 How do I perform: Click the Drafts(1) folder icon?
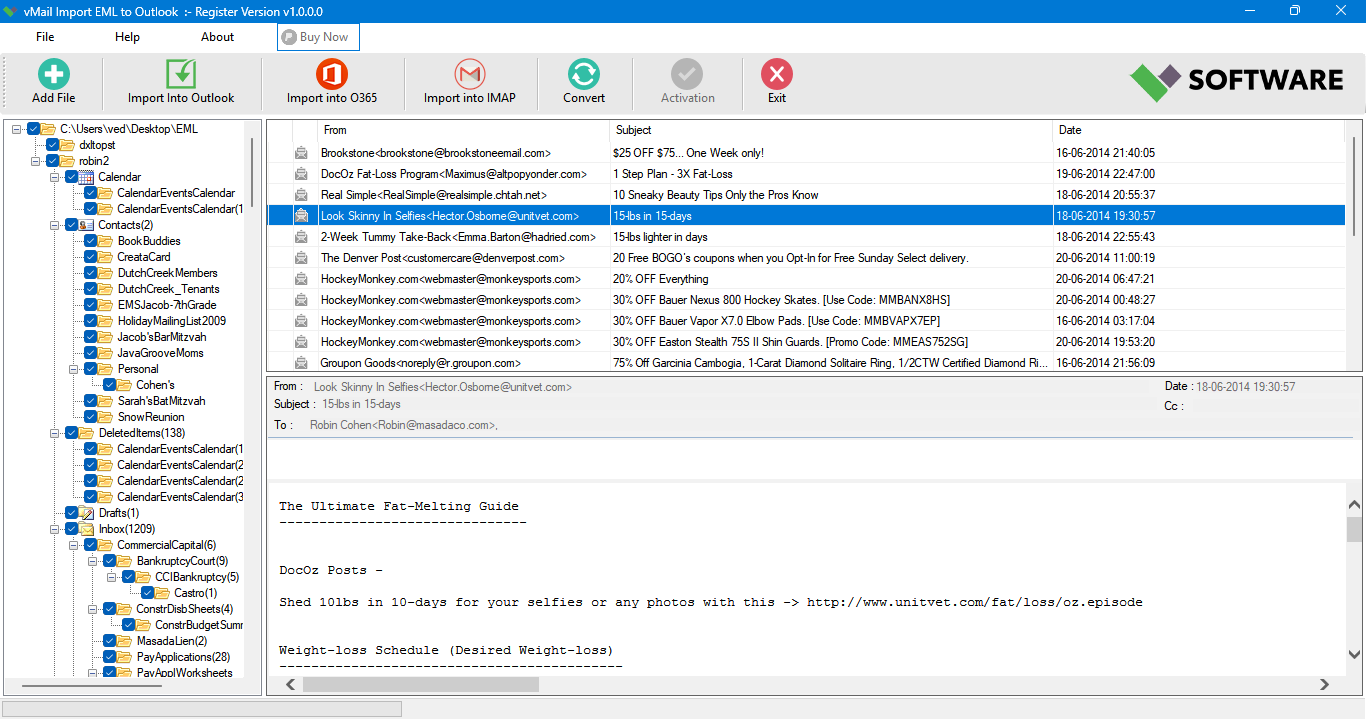tap(86, 513)
